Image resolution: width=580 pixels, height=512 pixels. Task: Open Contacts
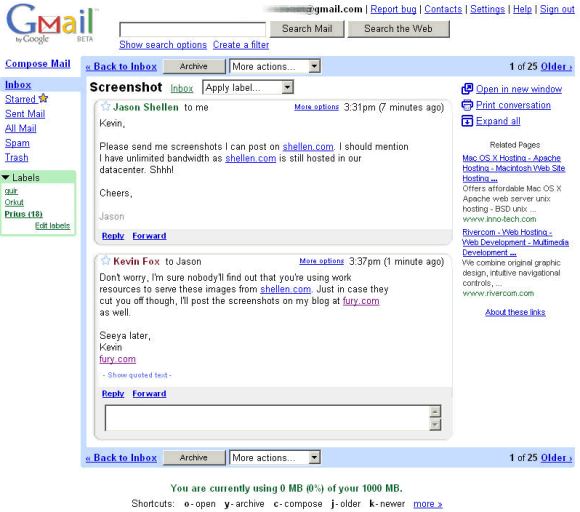(x=443, y=9)
